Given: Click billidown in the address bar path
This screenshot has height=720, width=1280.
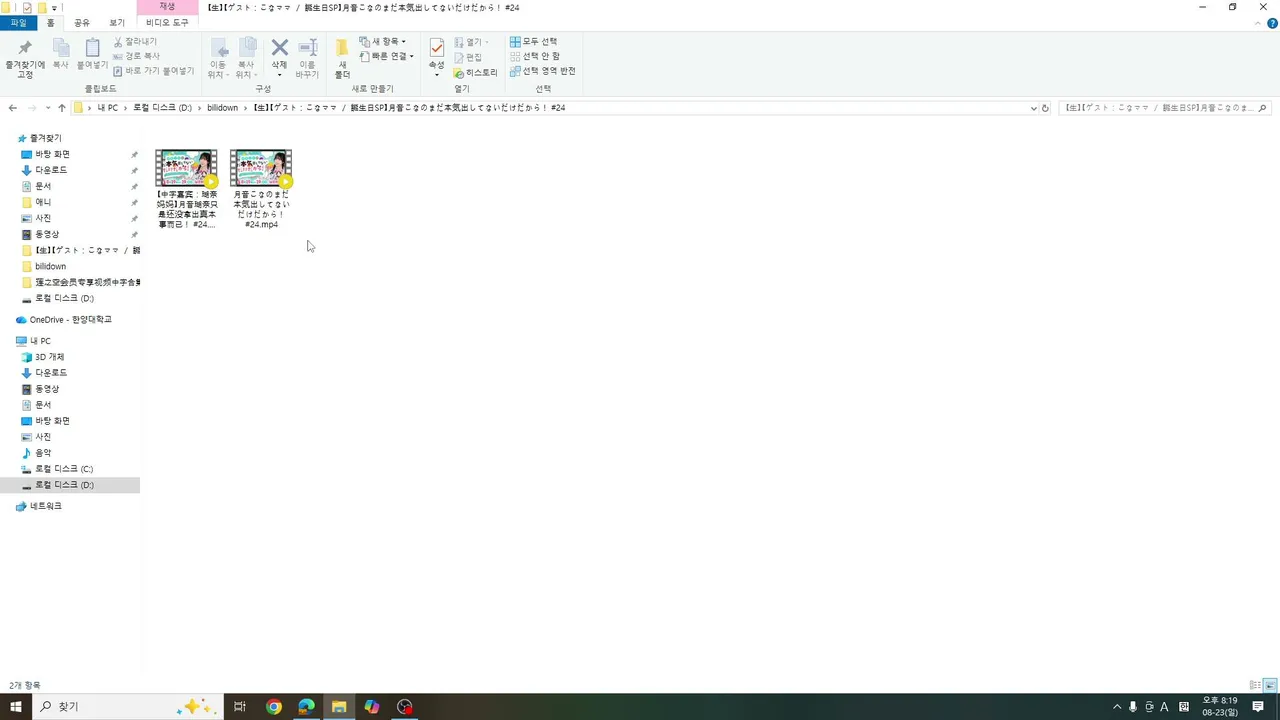Looking at the screenshot, I should (222, 108).
